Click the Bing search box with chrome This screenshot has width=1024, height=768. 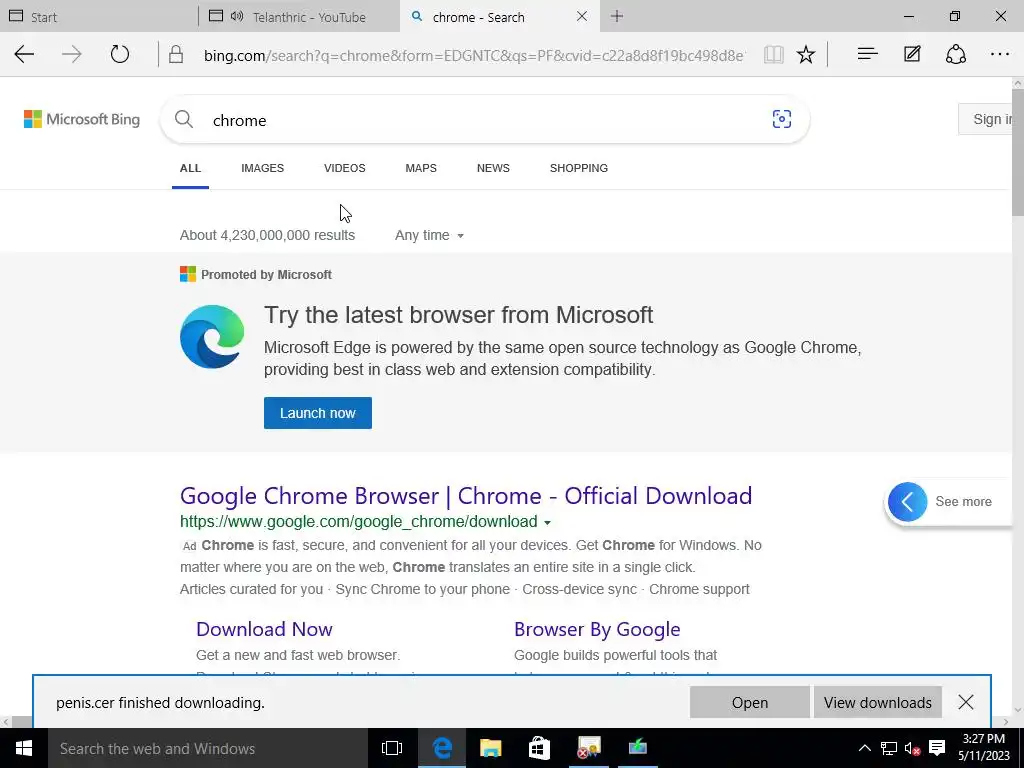(x=485, y=119)
